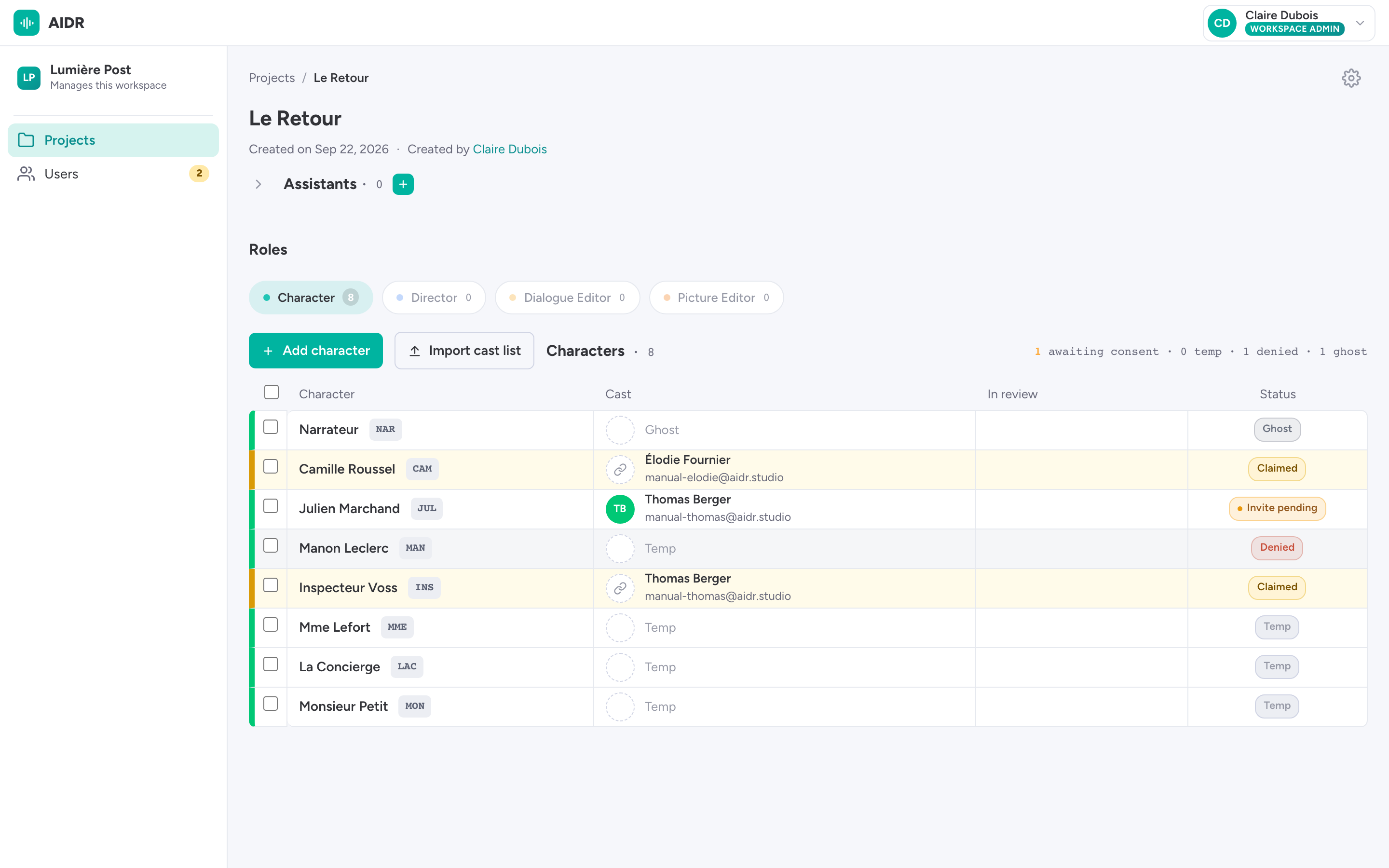Click the CD user avatar
This screenshot has width=1389, height=868.
tap(1222, 23)
